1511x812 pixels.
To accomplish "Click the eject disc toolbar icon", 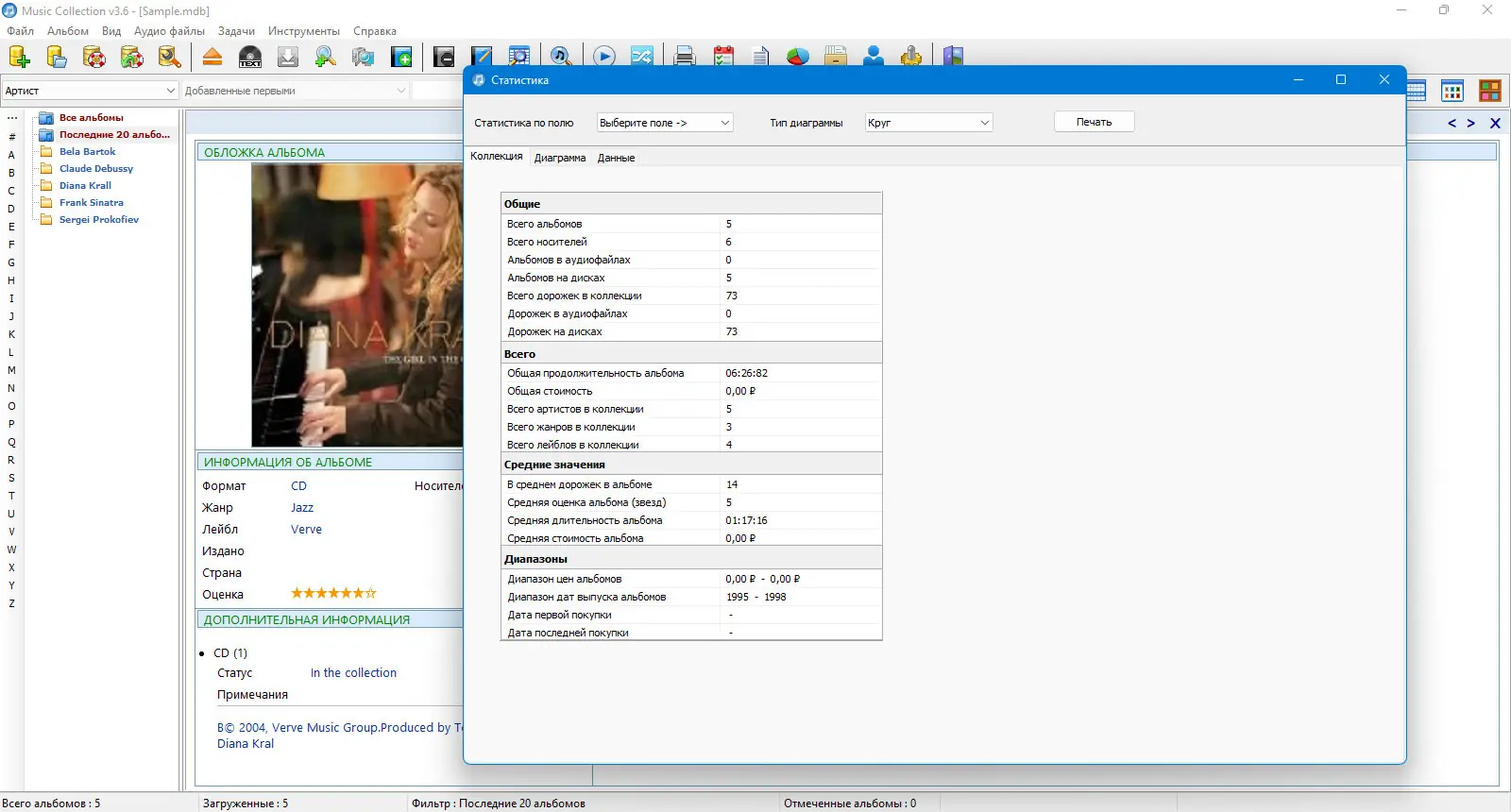I will (212, 57).
